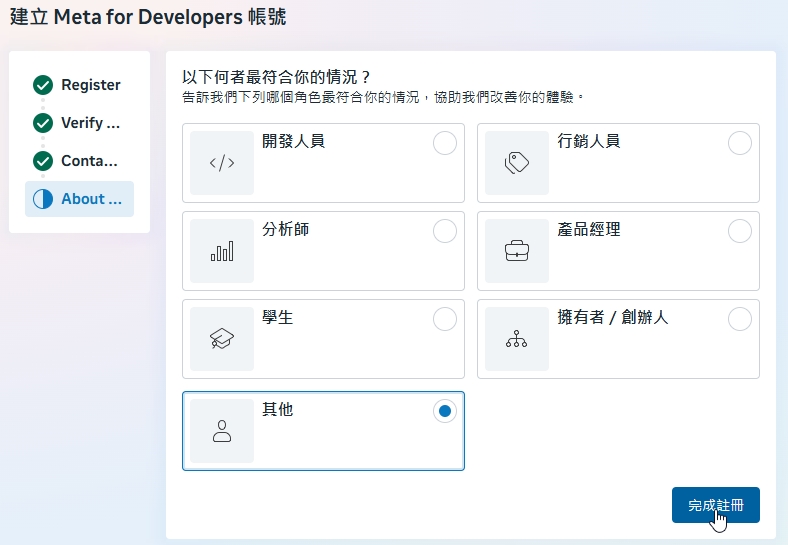
Task: Click the org chart icon for 擁有者 / 創辦人
Action: click(517, 339)
